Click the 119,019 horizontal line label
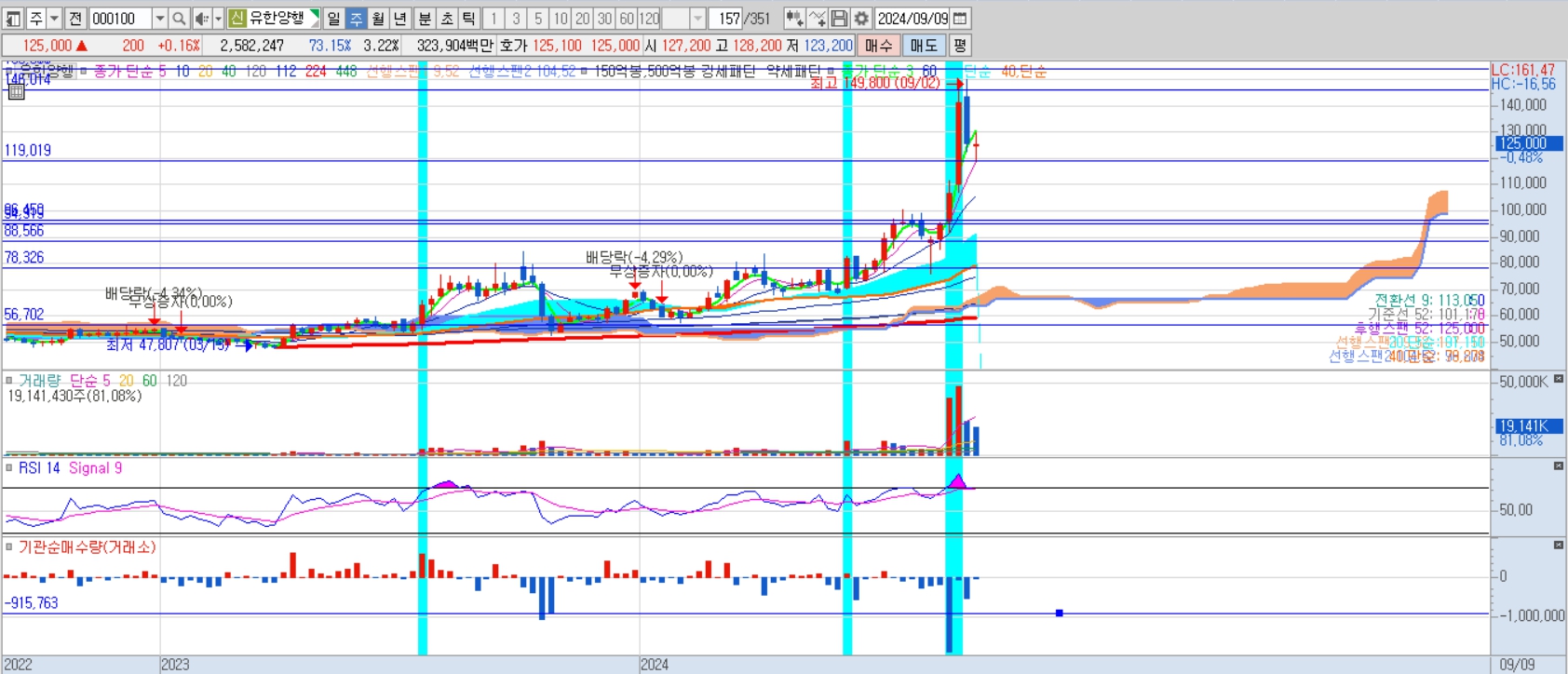 [x=28, y=150]
